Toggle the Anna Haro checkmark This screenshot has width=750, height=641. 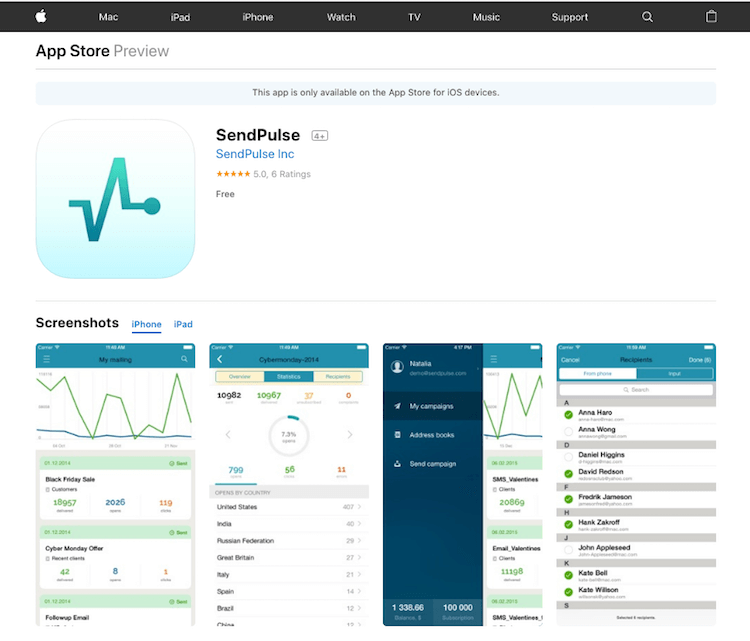(568, 415)
